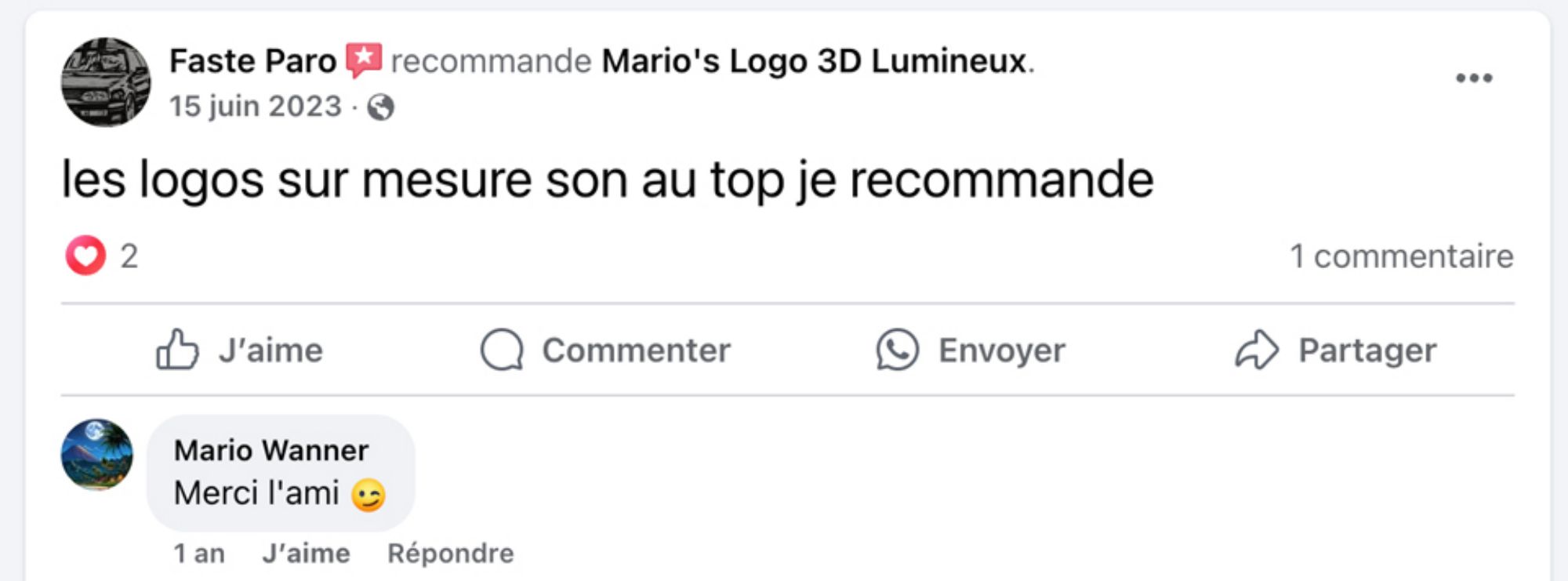The image size is (1568, 581).
Task: Toggle J'aime on Mario Wanner's comment
Action: [x=306, y=554]
